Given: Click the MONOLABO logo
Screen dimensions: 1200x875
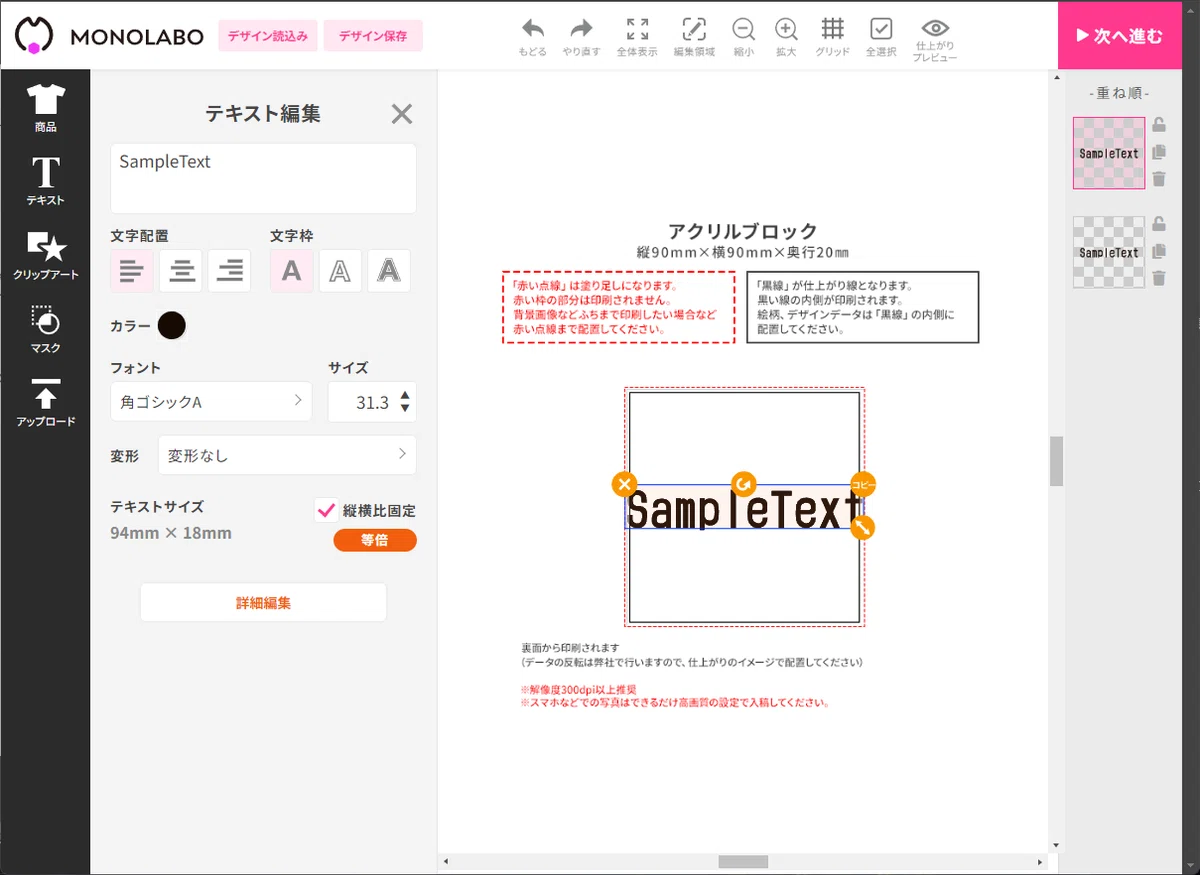Looking at the screenshot, I should pos(109,36).
